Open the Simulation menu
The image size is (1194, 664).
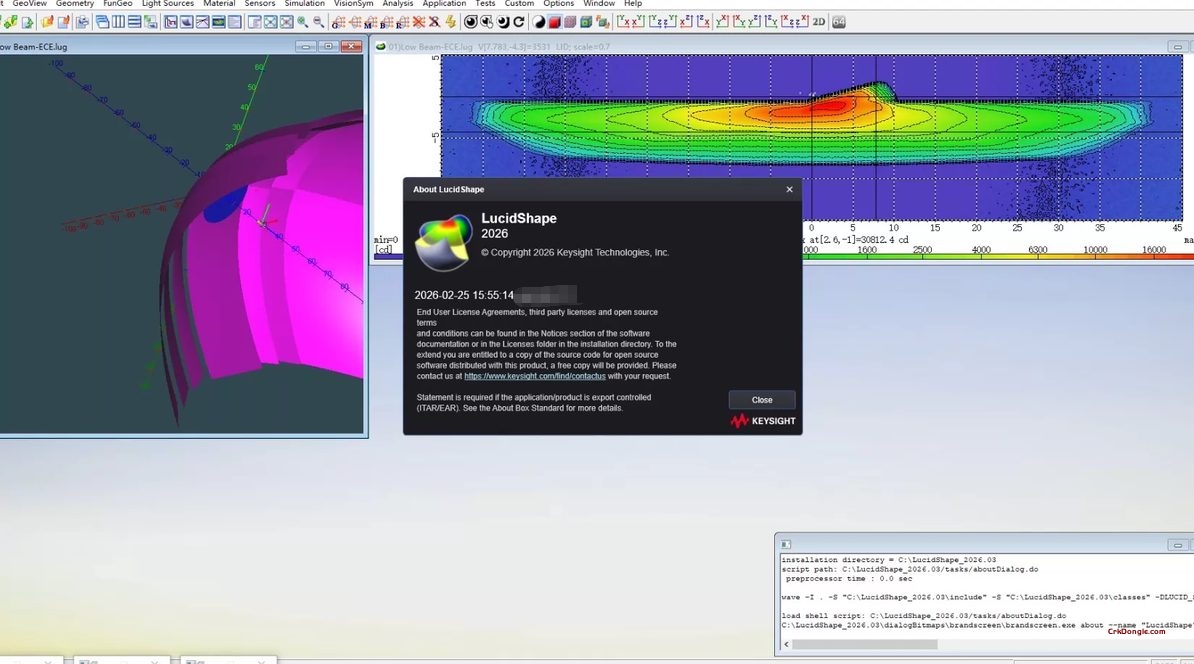[x=305, y=4]
